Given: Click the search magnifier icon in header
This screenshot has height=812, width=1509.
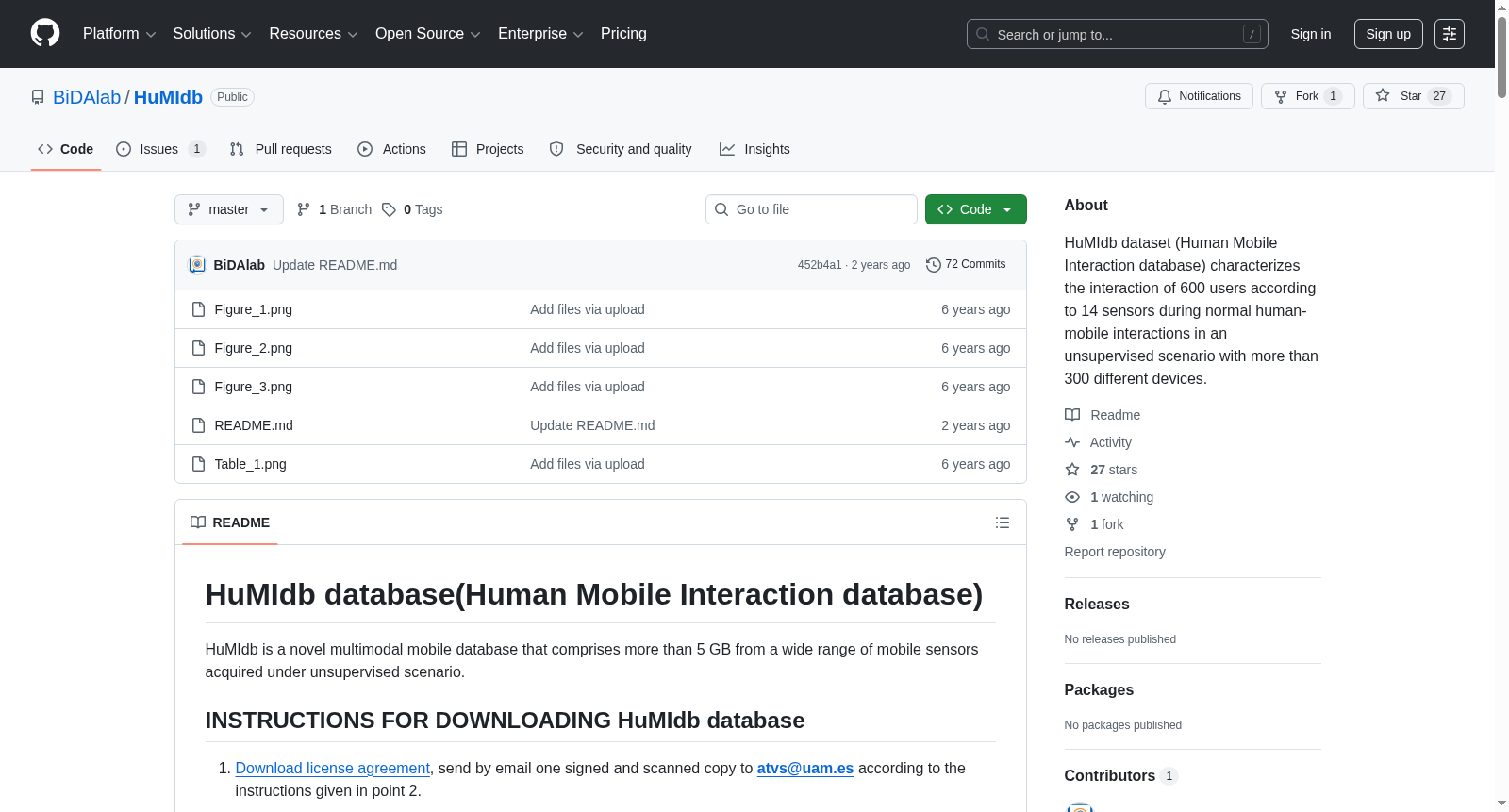Looking at the screenshot, I should coord(983,34).
